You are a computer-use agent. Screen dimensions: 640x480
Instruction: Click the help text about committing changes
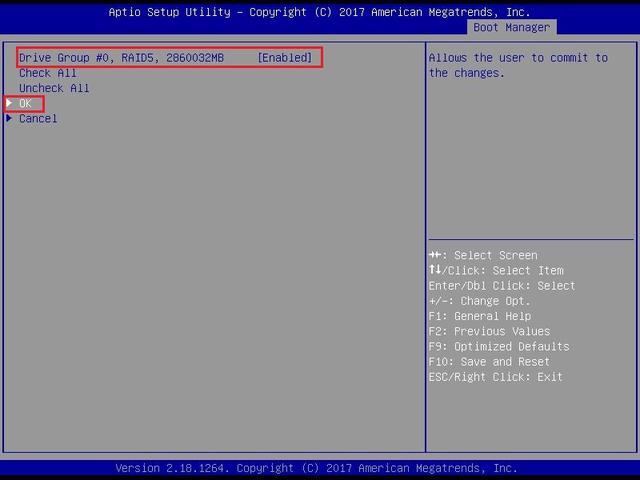[x=518, y=65]
